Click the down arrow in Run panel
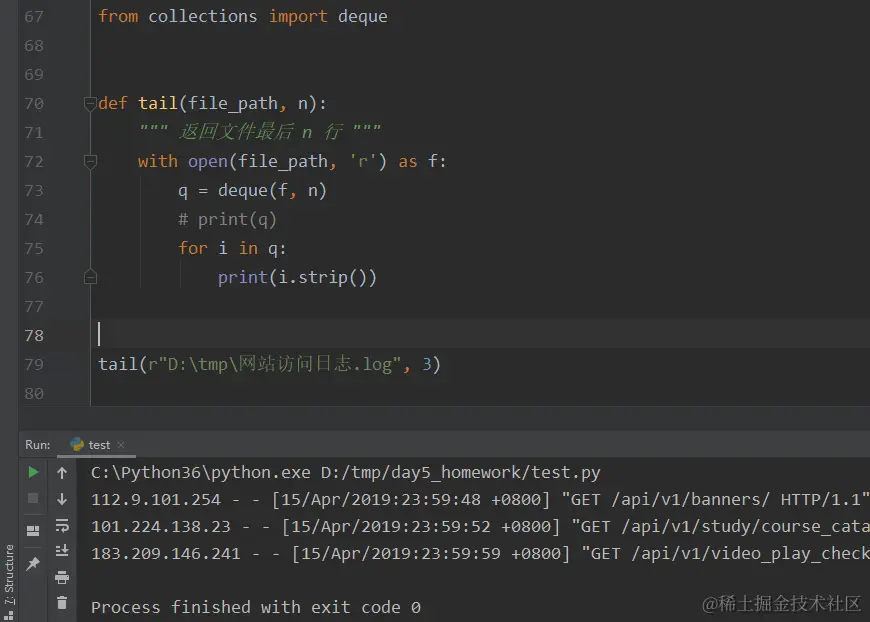 62,499
